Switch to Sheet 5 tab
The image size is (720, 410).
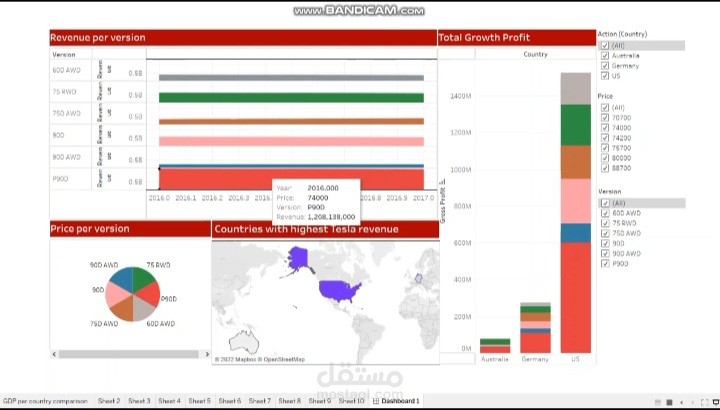(199, 401)
